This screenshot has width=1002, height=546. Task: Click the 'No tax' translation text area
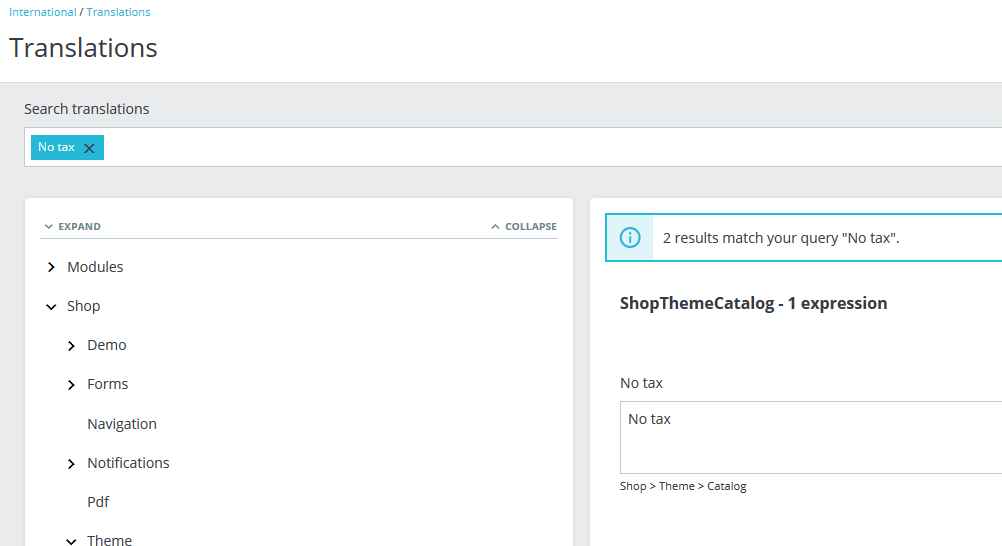(810, 437)
